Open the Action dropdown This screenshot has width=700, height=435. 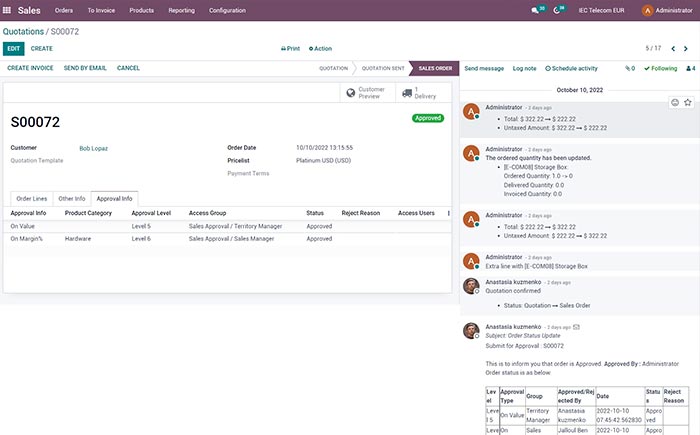pyautogui.click(x=320, y=48)
